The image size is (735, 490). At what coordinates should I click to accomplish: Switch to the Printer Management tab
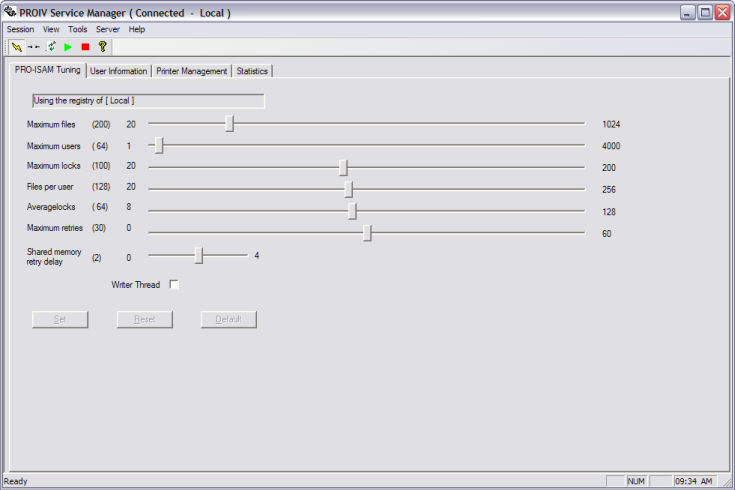click(191, 71)
